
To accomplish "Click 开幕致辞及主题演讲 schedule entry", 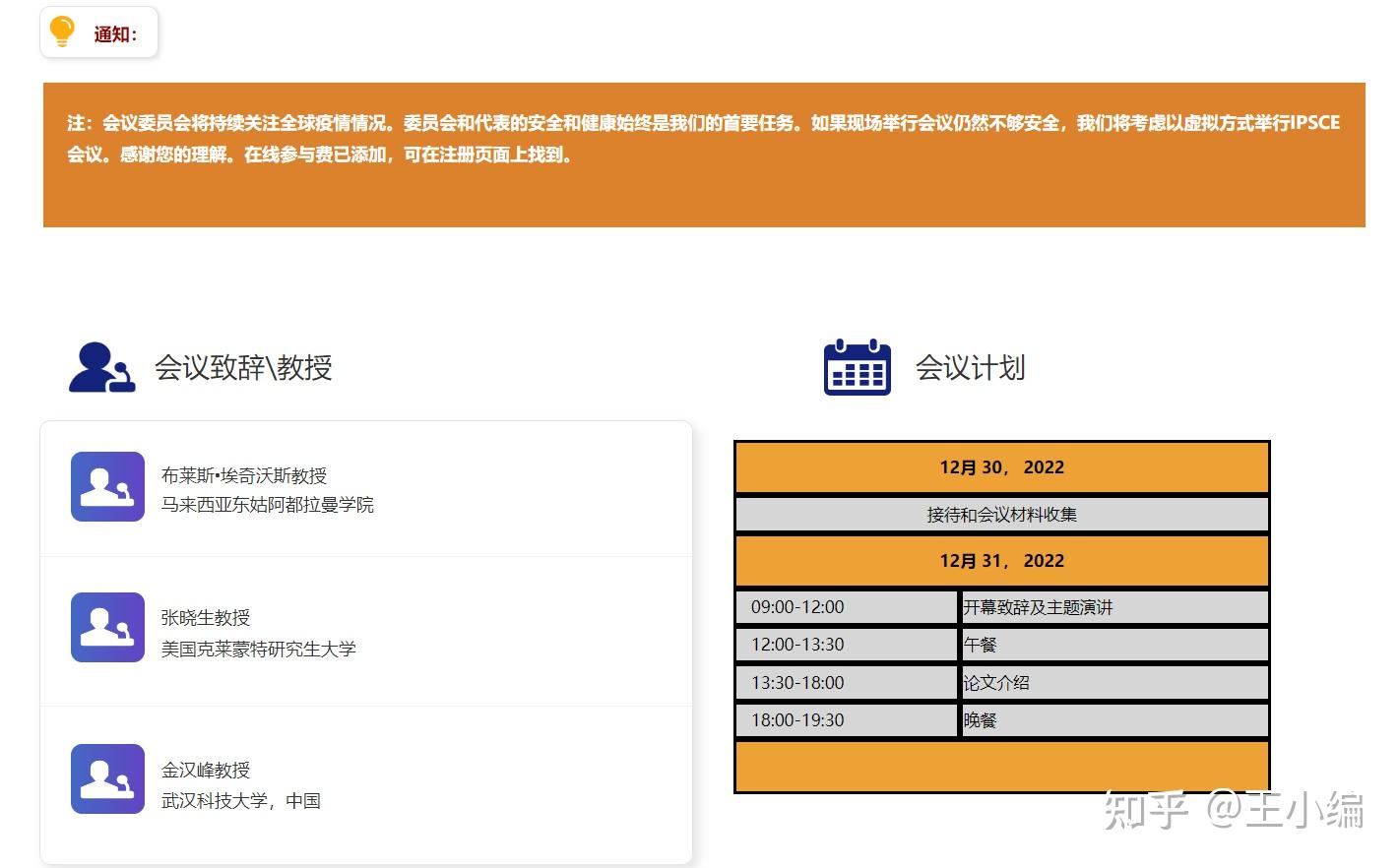I will click(x=1037, y=607).
